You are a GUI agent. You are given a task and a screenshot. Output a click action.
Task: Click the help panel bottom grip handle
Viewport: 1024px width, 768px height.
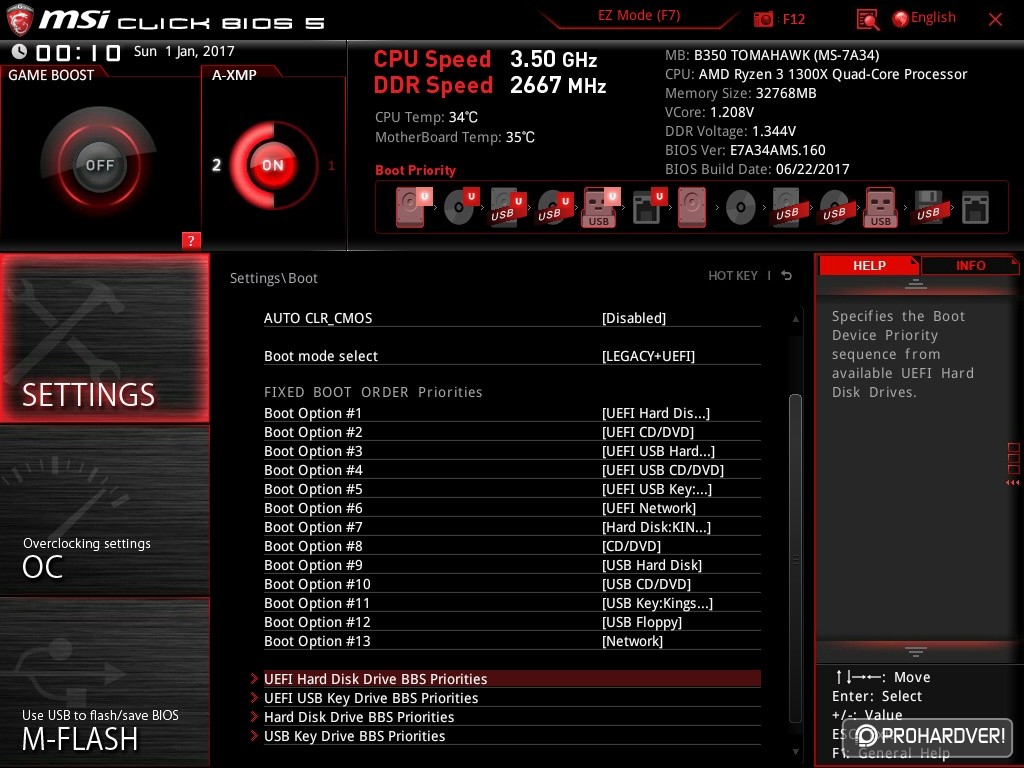coord(915,651)
